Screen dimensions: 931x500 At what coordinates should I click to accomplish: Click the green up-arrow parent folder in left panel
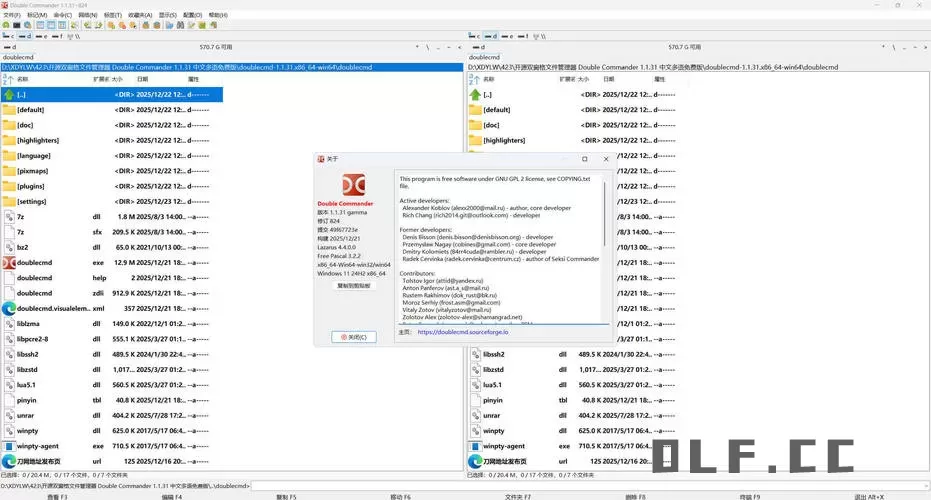click(x=9, y=94)
